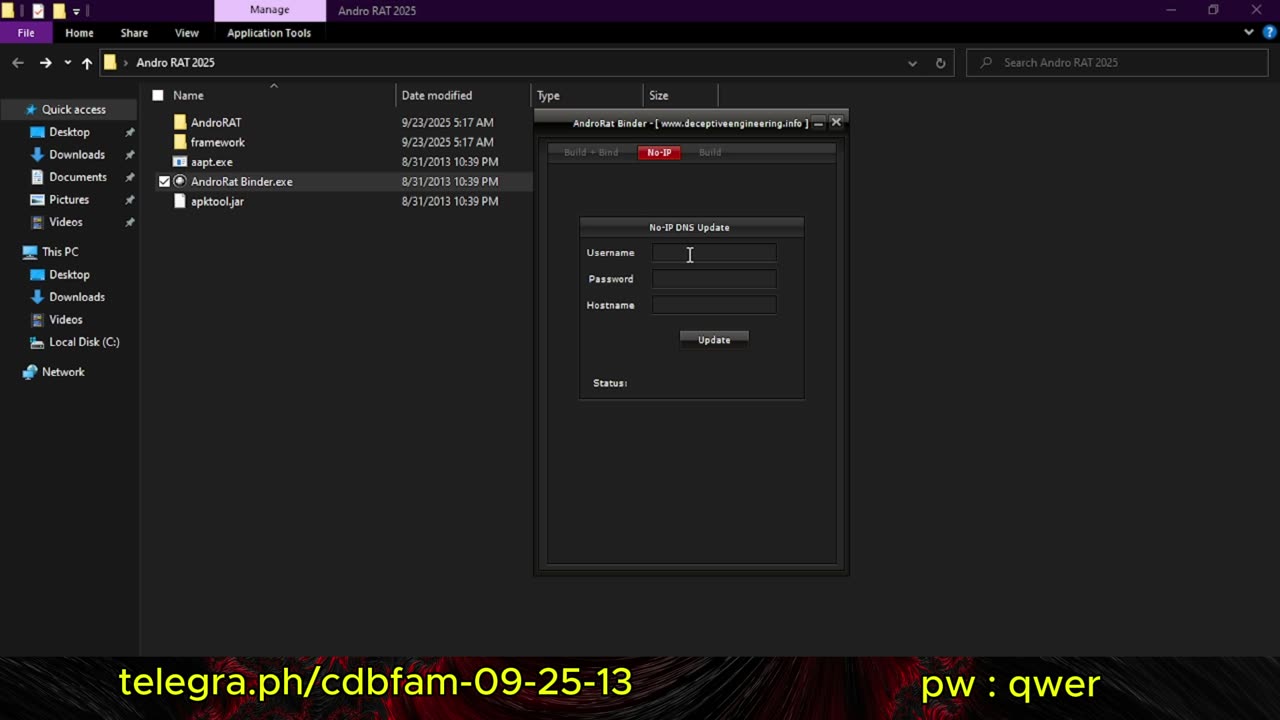The width and height of the screenshot is (1280, 720).
Task: Click the AndroRAT folder icon
Action: [x=180, y=122]
